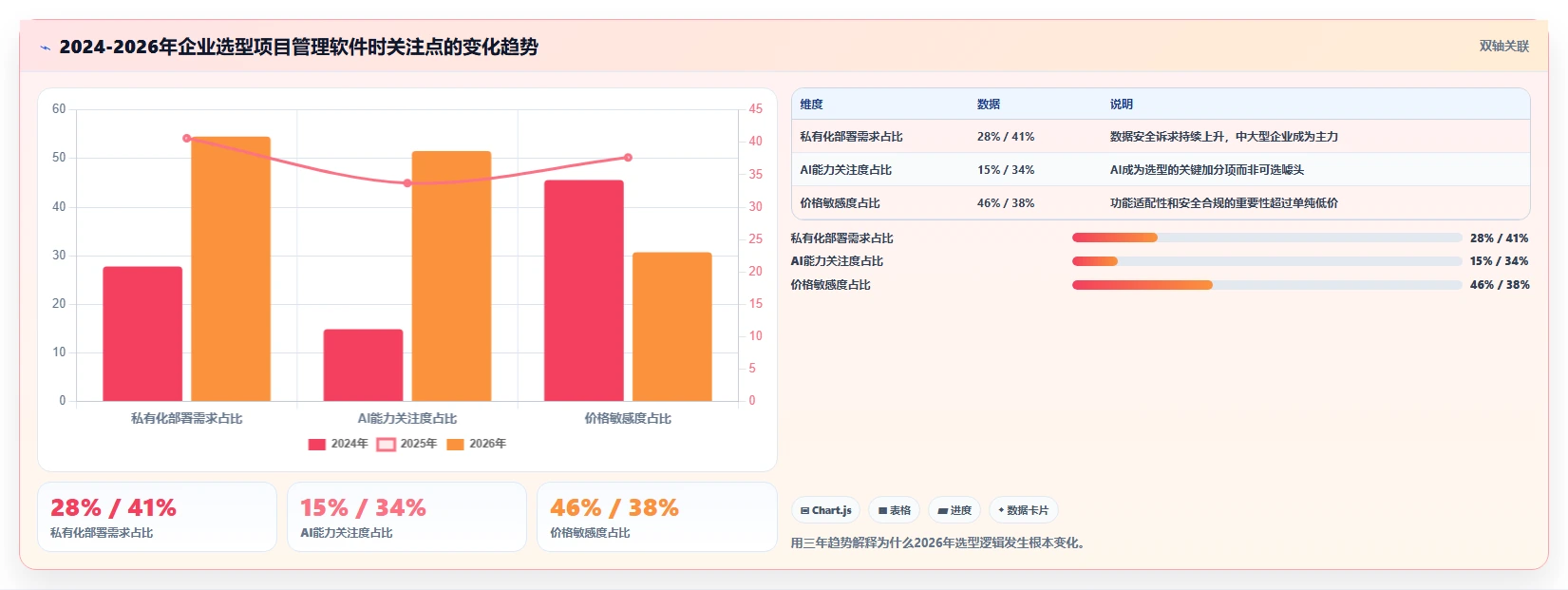Click the chart title 2024-2026年企业选型
This screenshot has height=590, width=1568.
(298, 47)
